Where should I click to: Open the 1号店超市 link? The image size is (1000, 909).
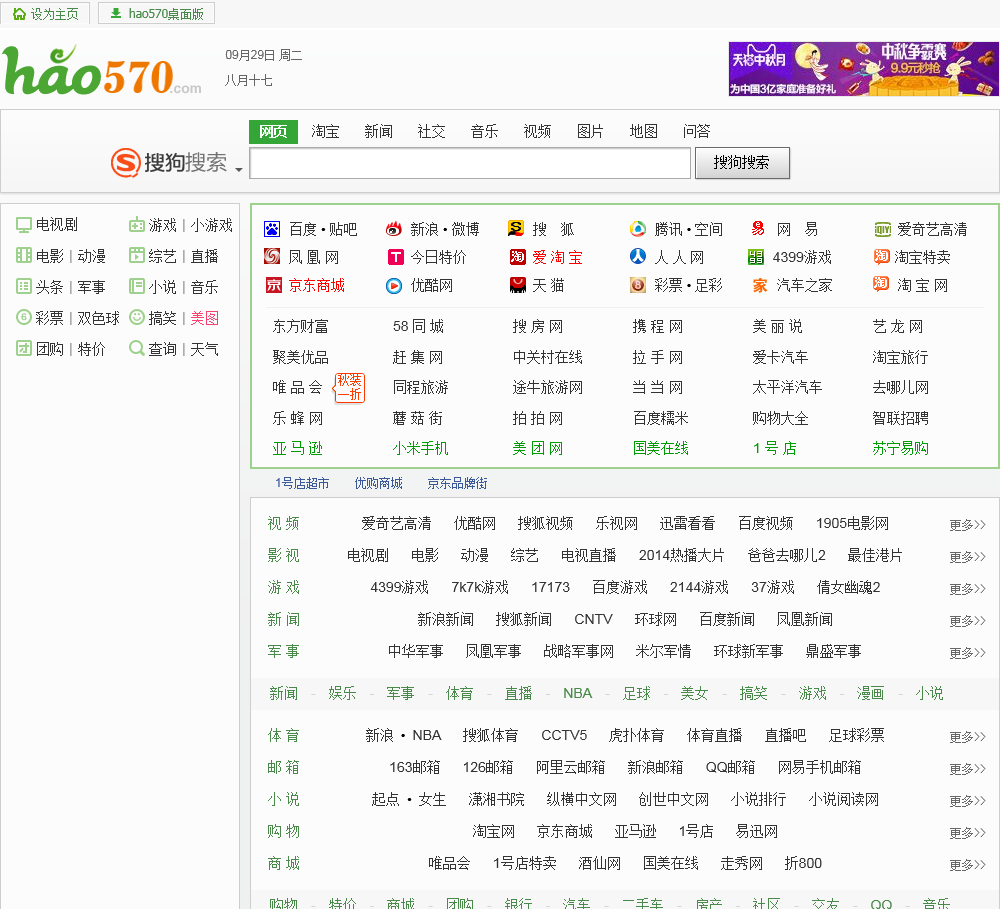pos(302,484)
